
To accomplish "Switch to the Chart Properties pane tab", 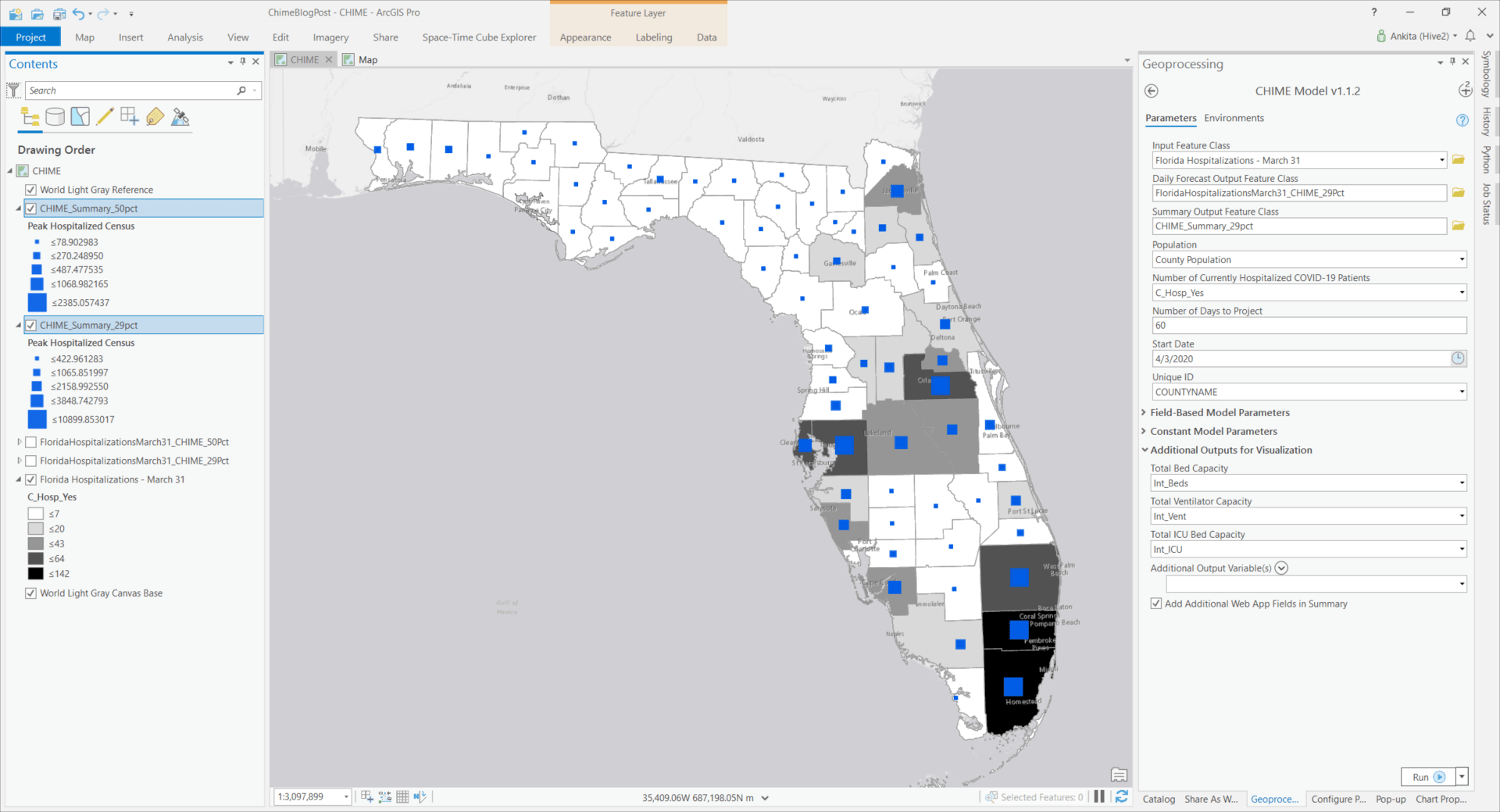I will 1441,799.
